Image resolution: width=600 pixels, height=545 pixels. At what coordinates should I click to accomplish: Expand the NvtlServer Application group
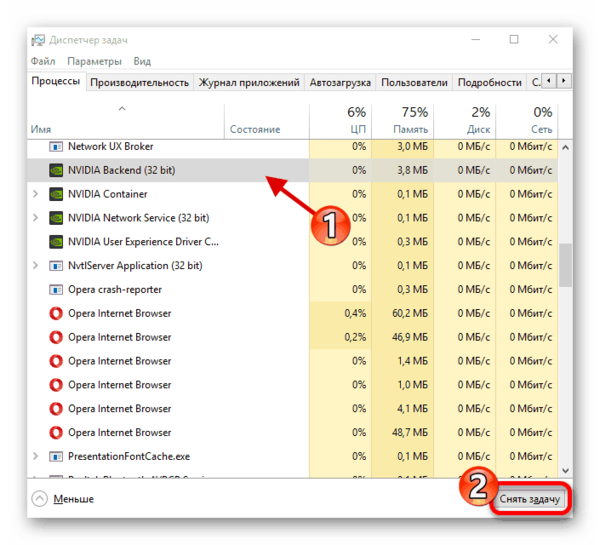(x=36, y=266)
